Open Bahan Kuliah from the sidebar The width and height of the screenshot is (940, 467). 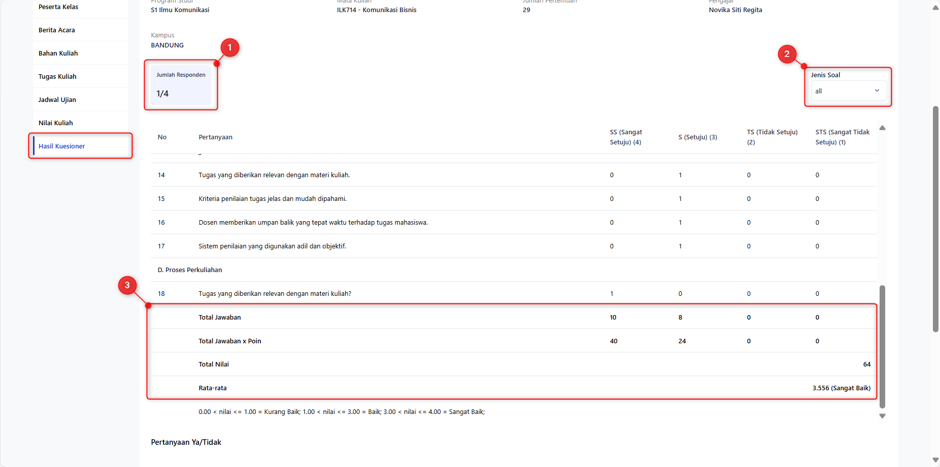tap(80, 53)
